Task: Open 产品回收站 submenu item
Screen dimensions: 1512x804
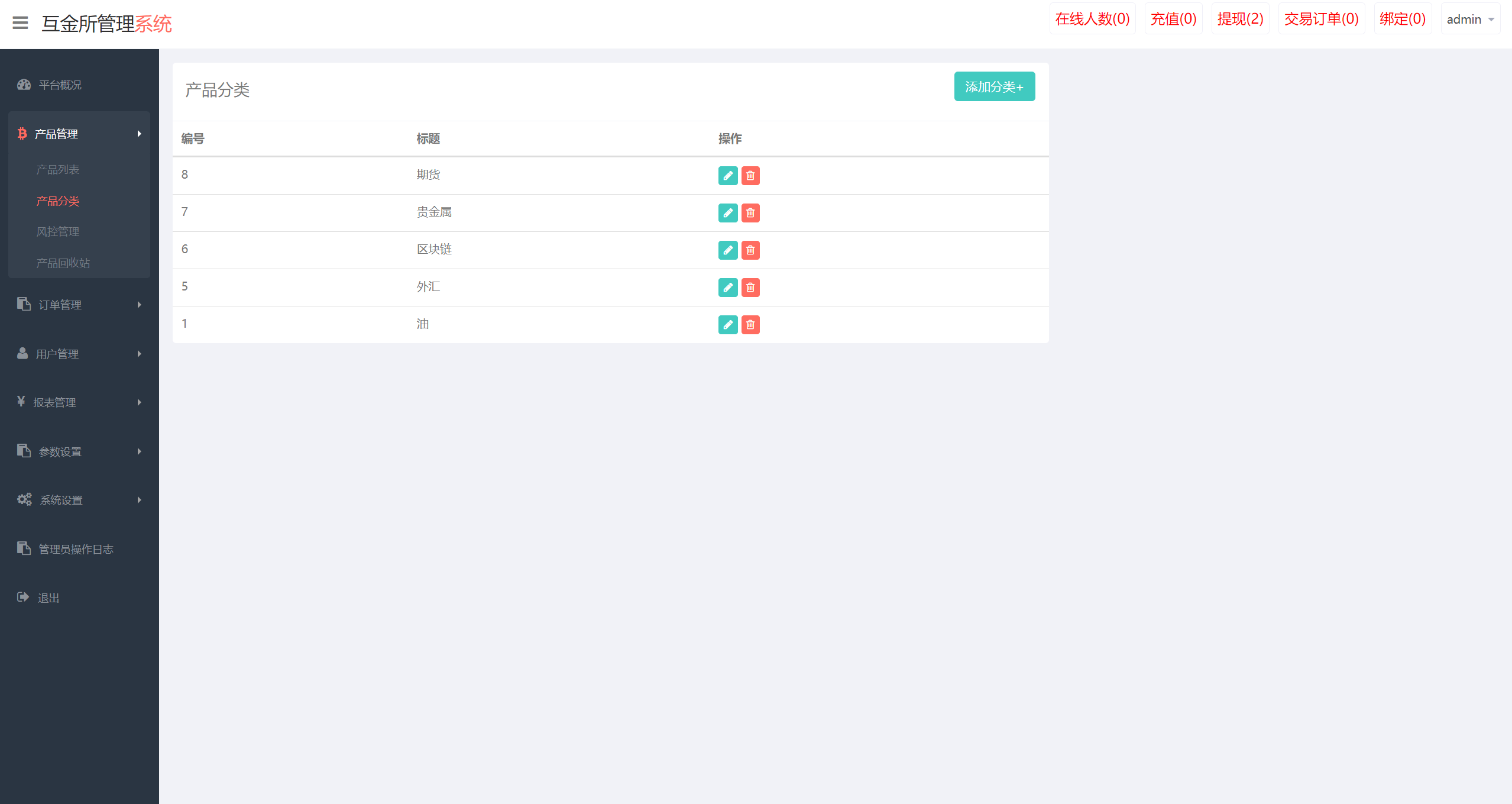Action: (x=63, y=263)
